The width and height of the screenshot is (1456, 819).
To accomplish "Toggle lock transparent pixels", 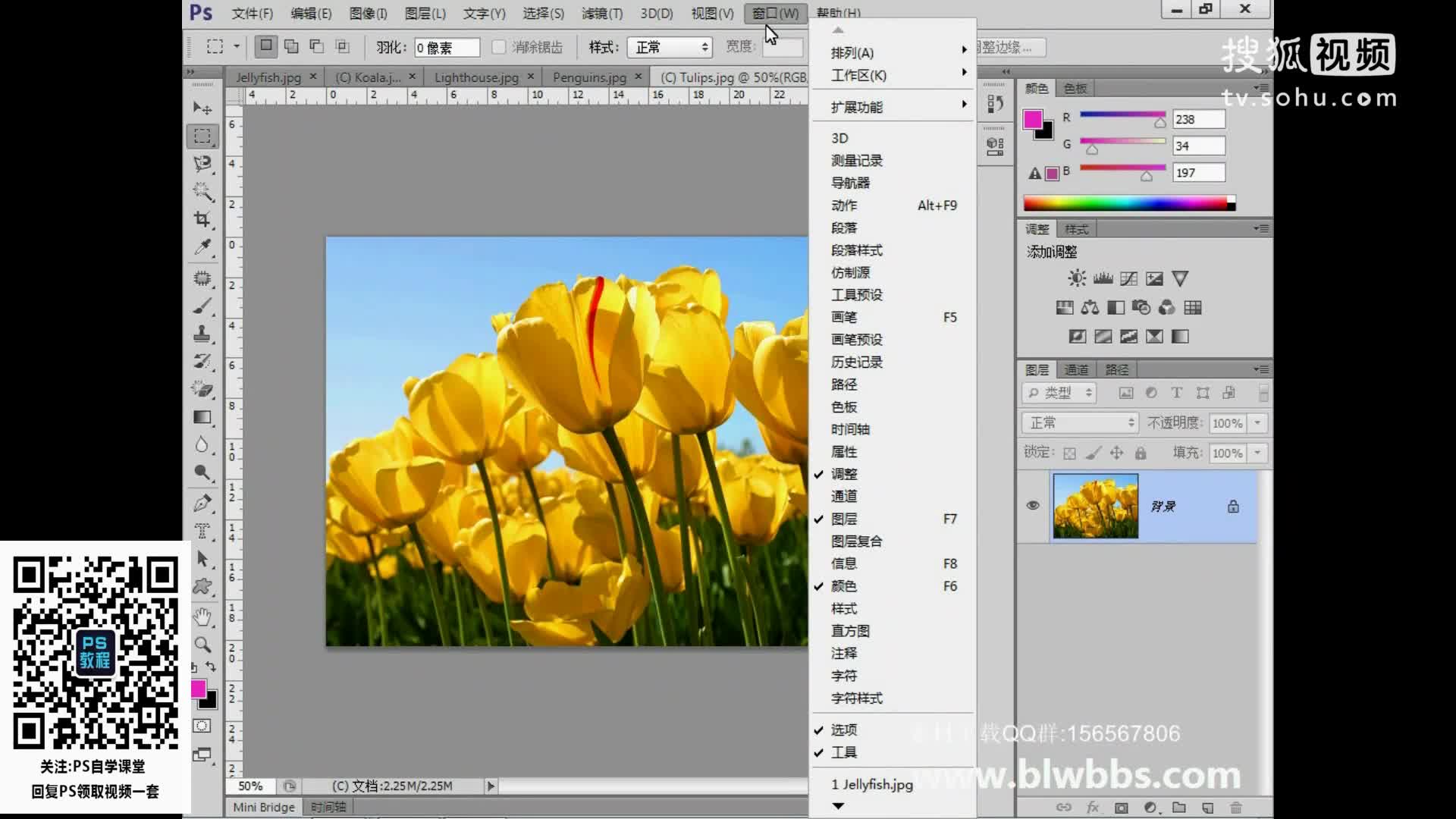I will (1069, 453).
